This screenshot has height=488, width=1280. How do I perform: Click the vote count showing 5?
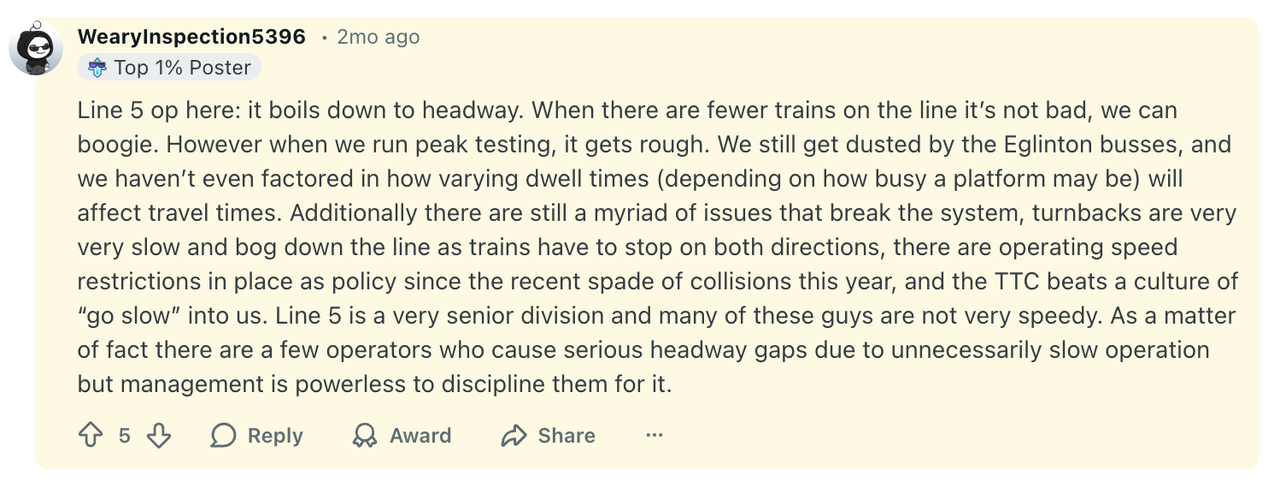pyautogui.click(x=125, y=435)
